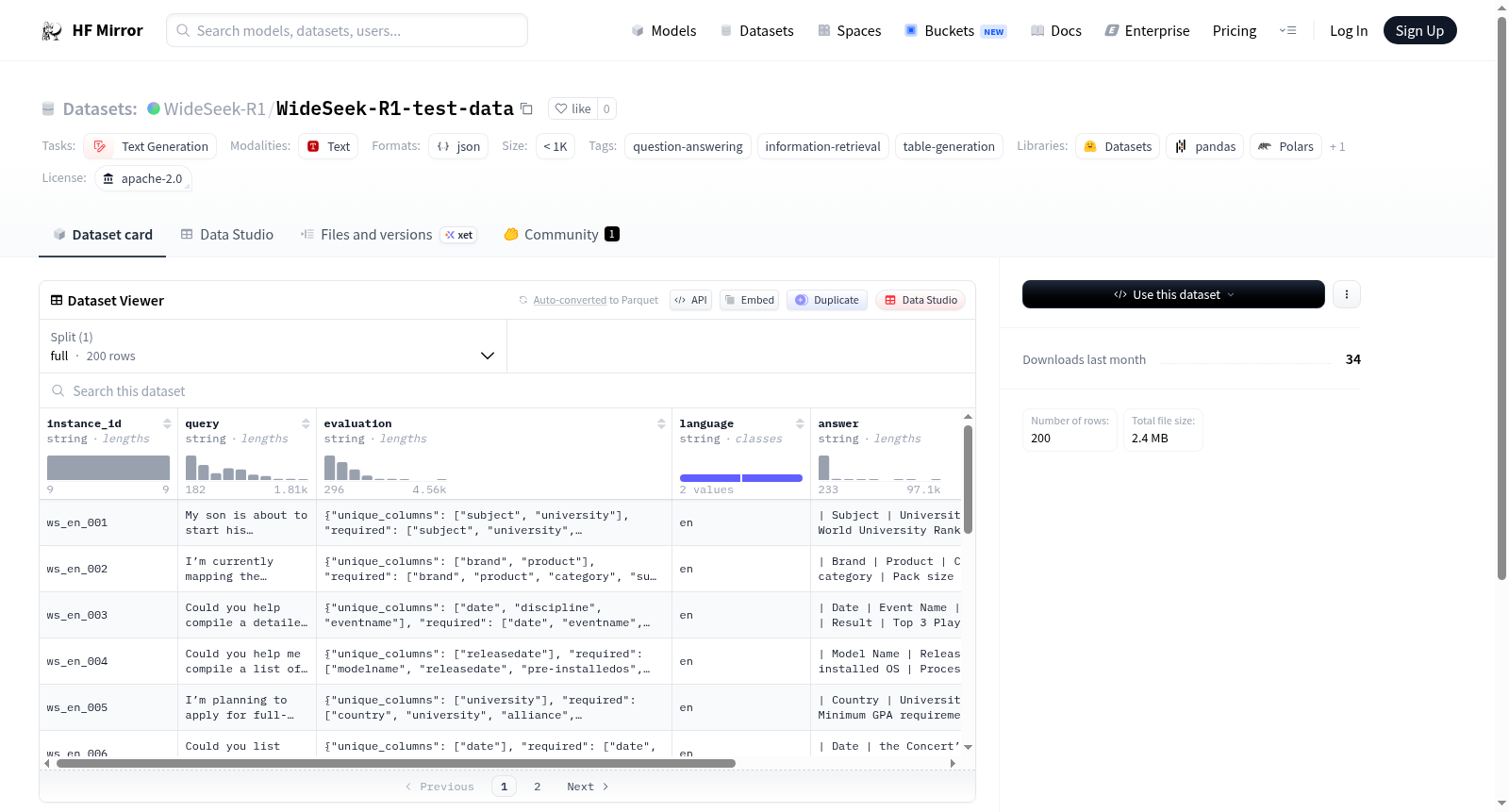This screenshot has height=812, width=1509.
Task: Click the table horizontal scrollbar
Action: click(396, 763)
